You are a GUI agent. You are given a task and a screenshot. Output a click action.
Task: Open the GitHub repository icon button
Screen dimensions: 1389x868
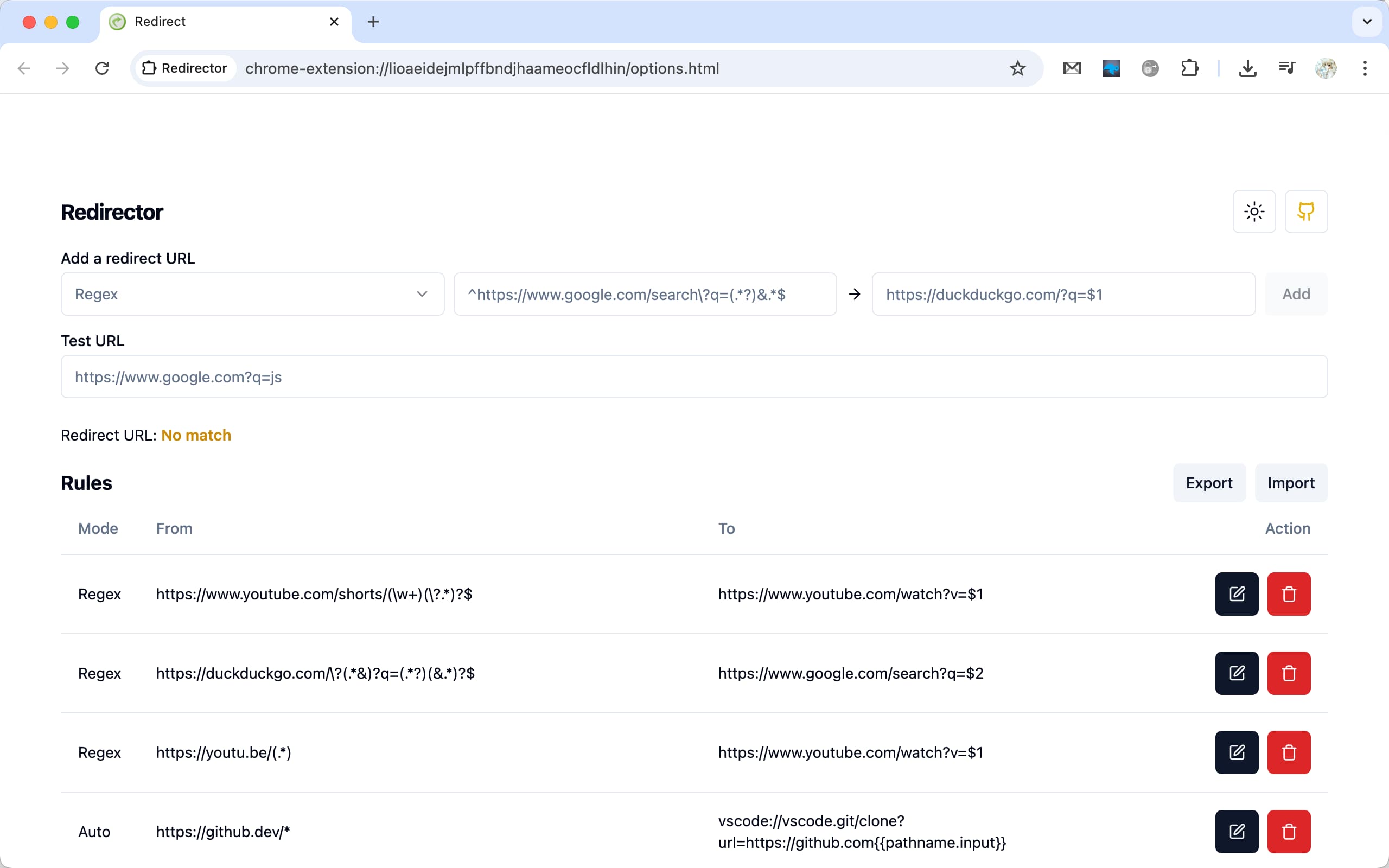point(1306,212)
